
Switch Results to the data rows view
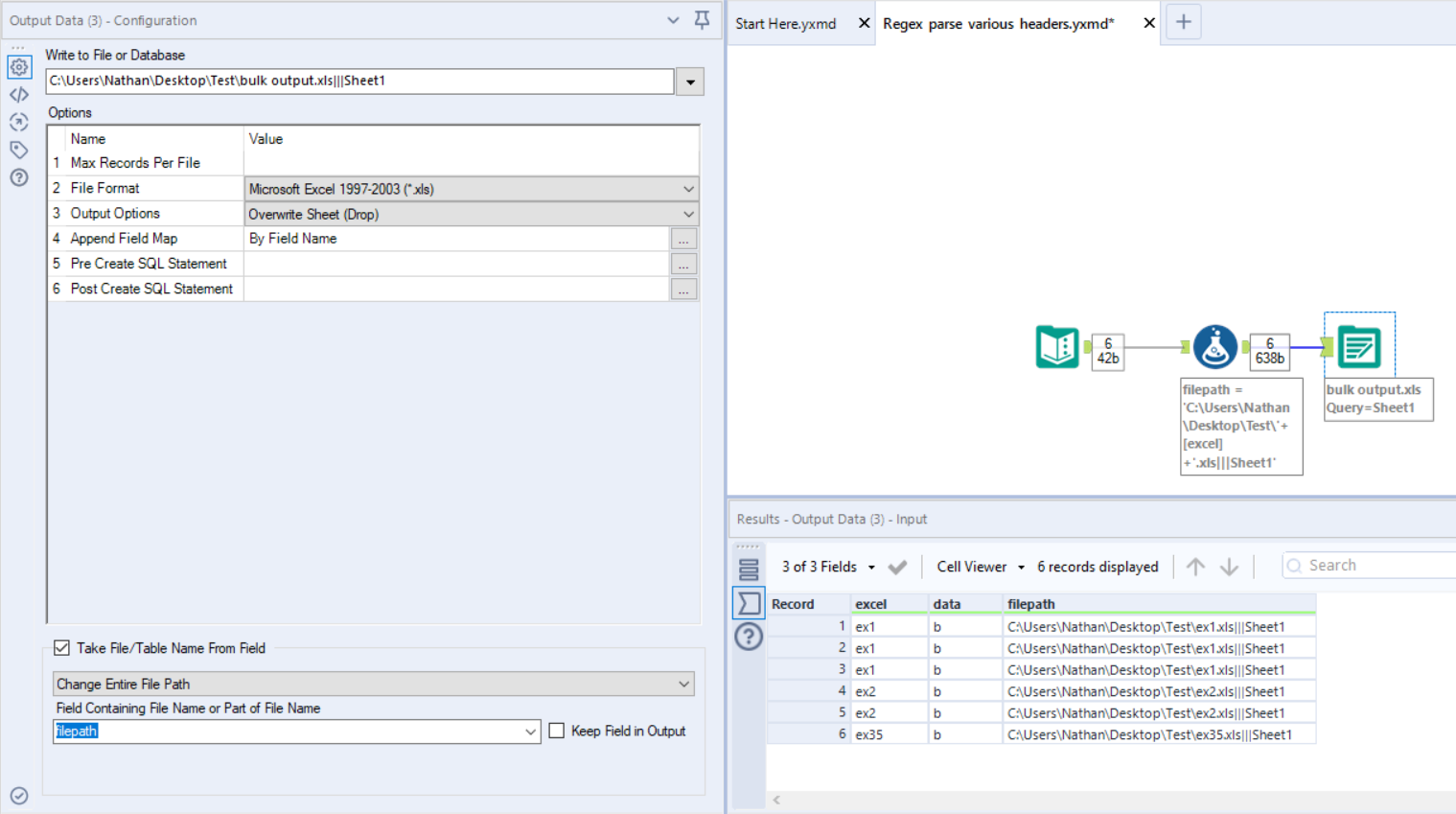pos(749,567)
